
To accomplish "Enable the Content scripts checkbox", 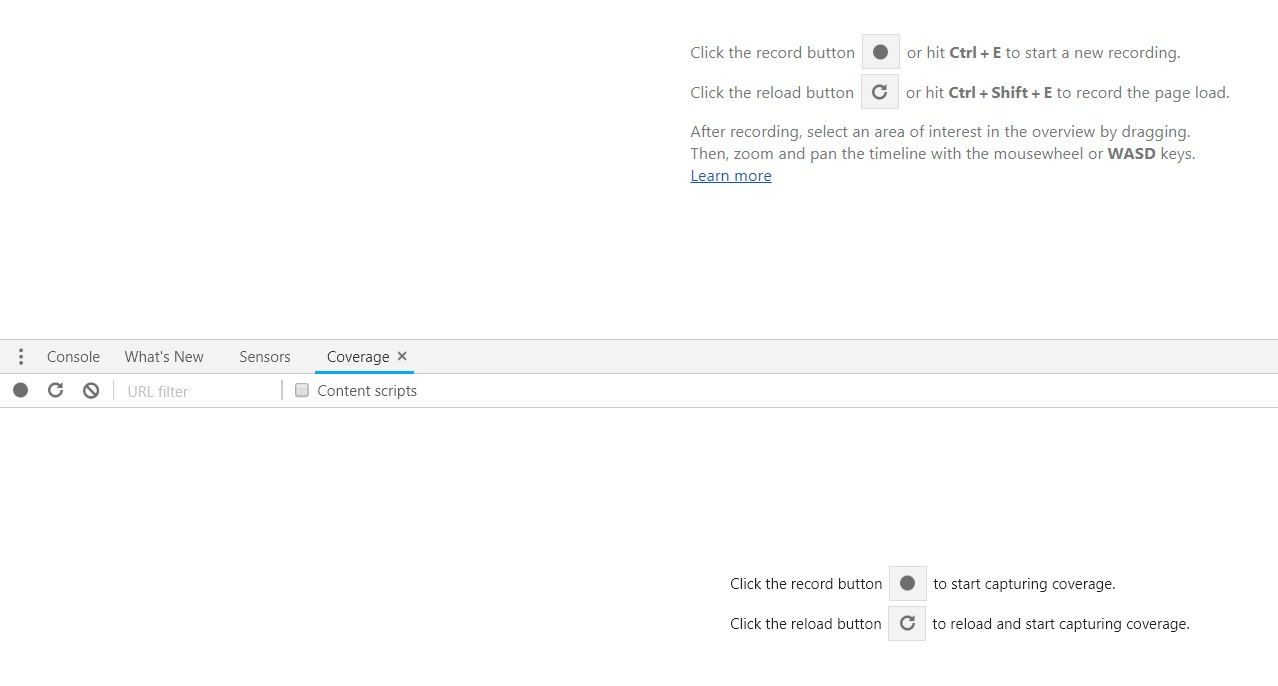I will click(302, 390).
